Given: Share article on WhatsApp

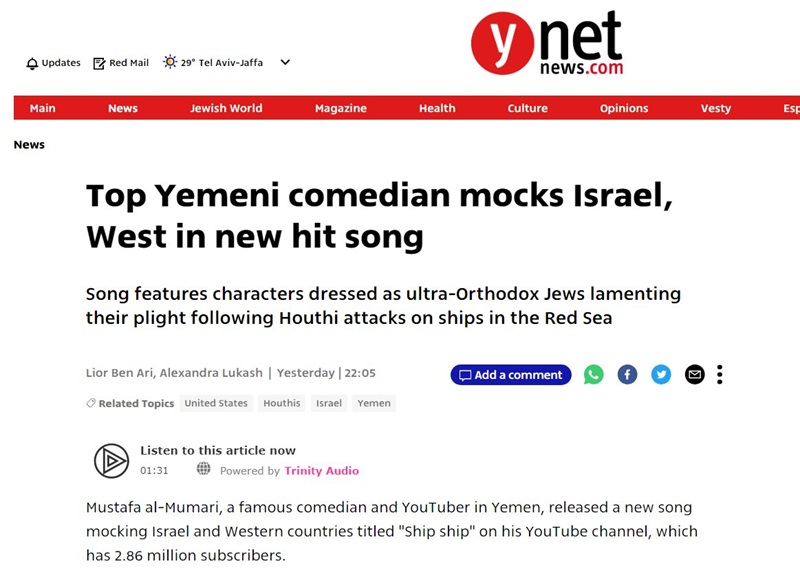Looking at the screenshot, I should coord(594,375).
